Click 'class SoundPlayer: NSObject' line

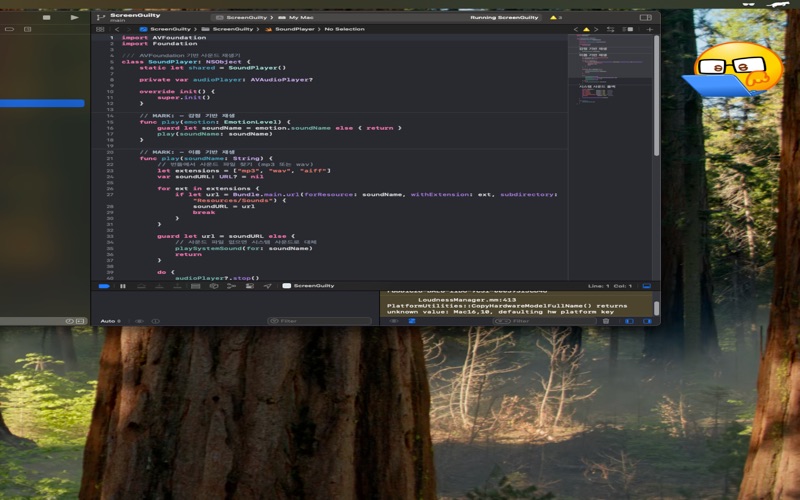point(186,62)
